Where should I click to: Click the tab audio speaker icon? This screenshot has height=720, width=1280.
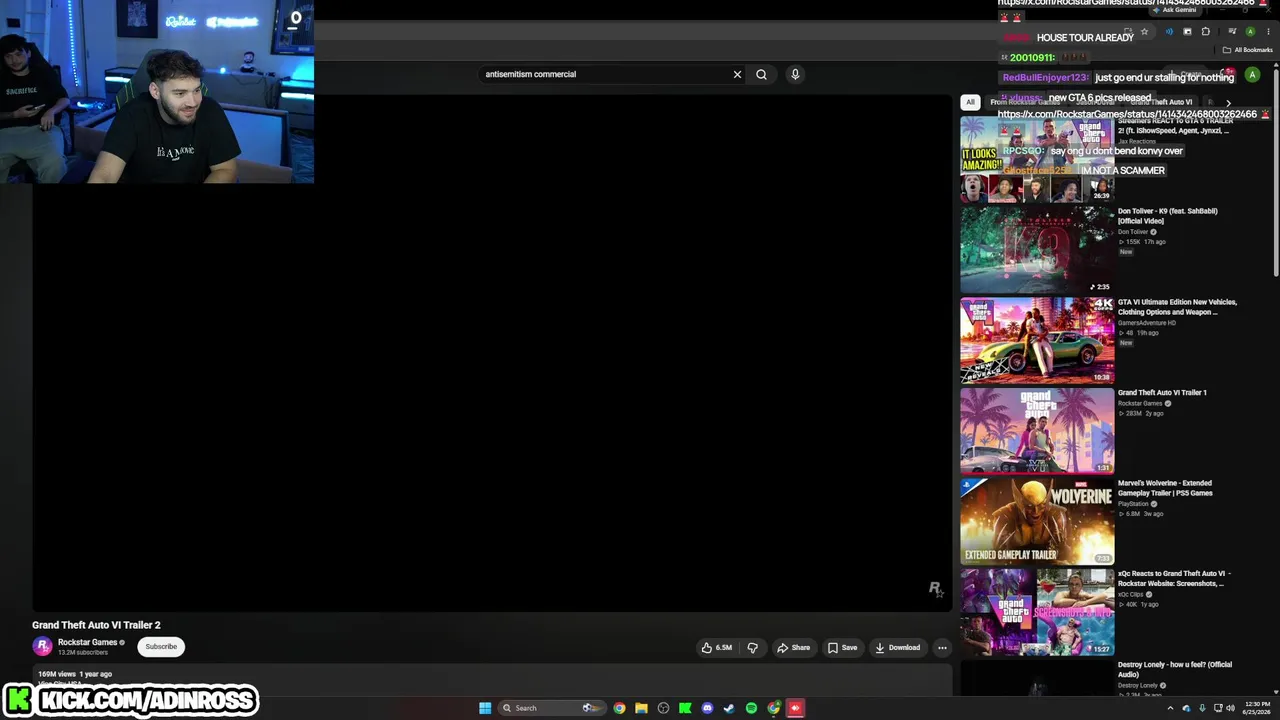point(1169,32)
